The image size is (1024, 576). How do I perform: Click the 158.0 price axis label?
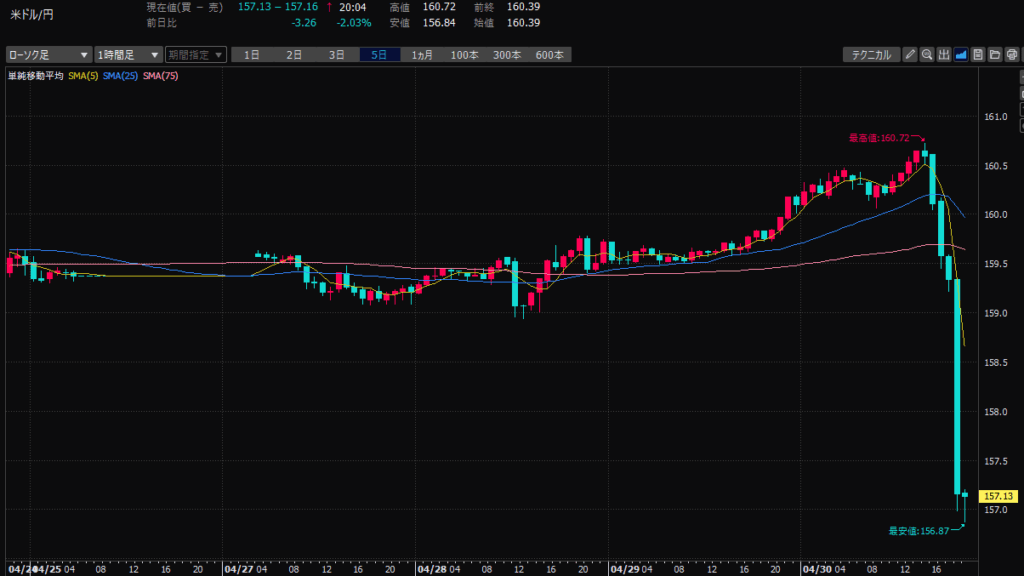click(x=996, y=412)
